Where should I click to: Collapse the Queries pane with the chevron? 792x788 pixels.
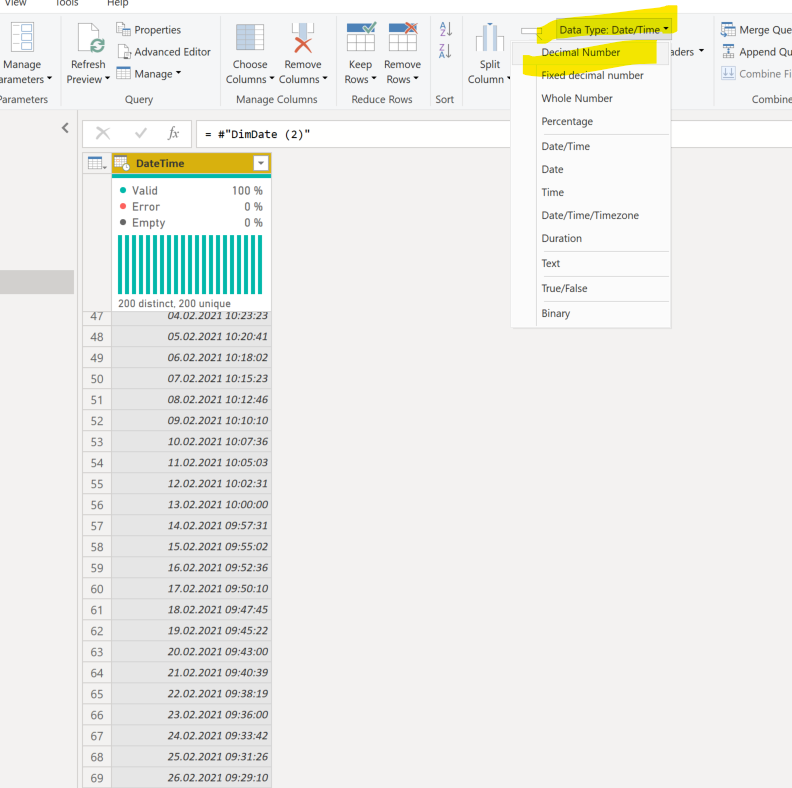click(x=65, y=128)
